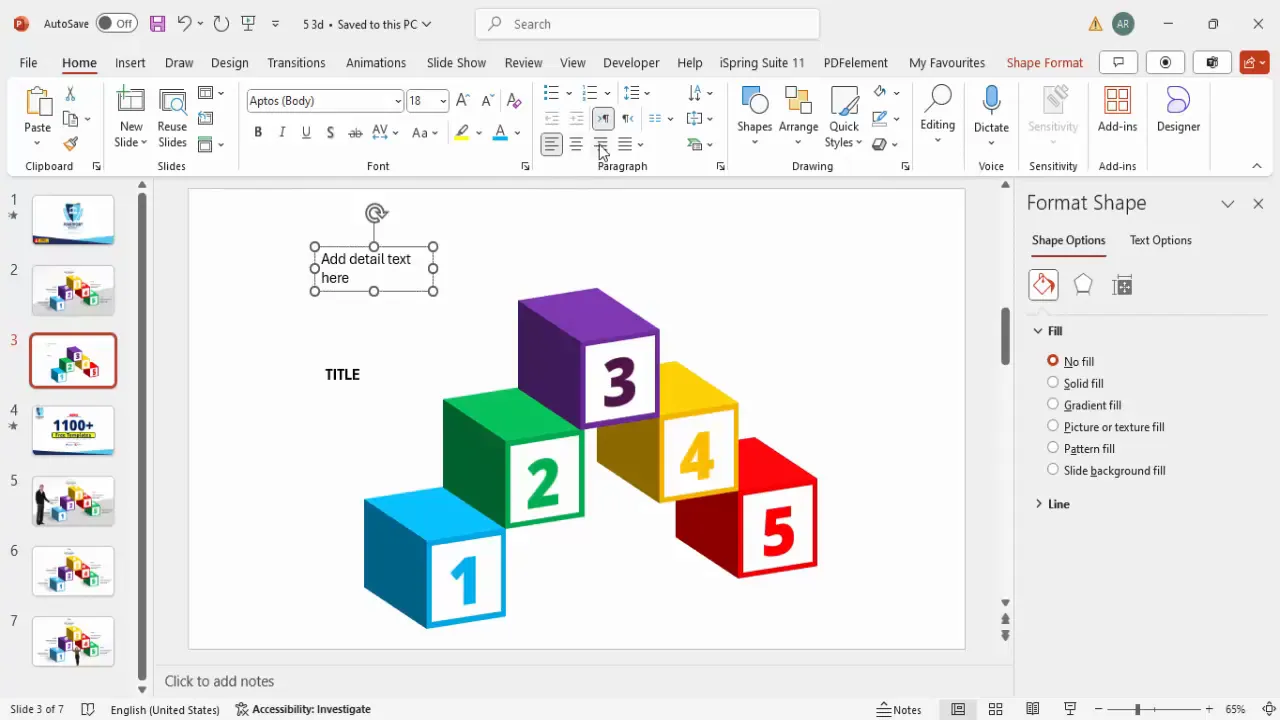Expand the Line section
Viewport: 1280px width, 720px height.
point(1039,504)
